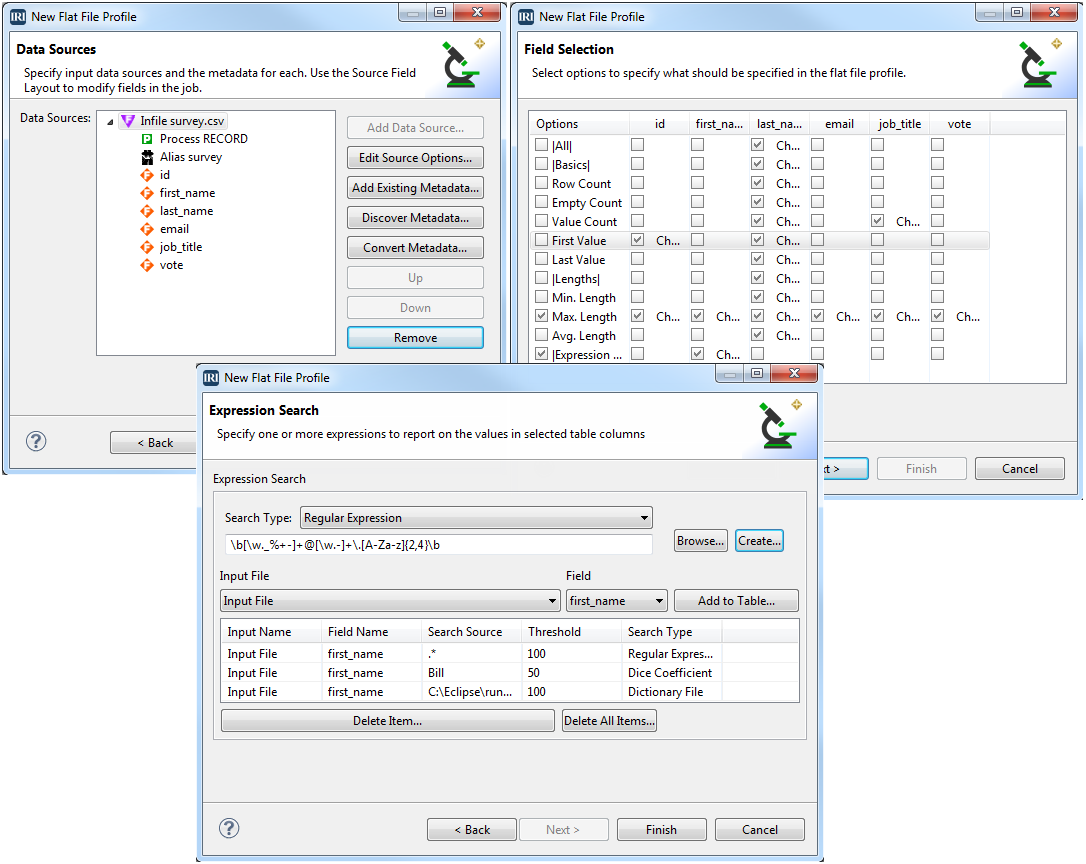Open the Input File combo box
The height and width of the screenshot is (864, 1086).
coord(390,601)
